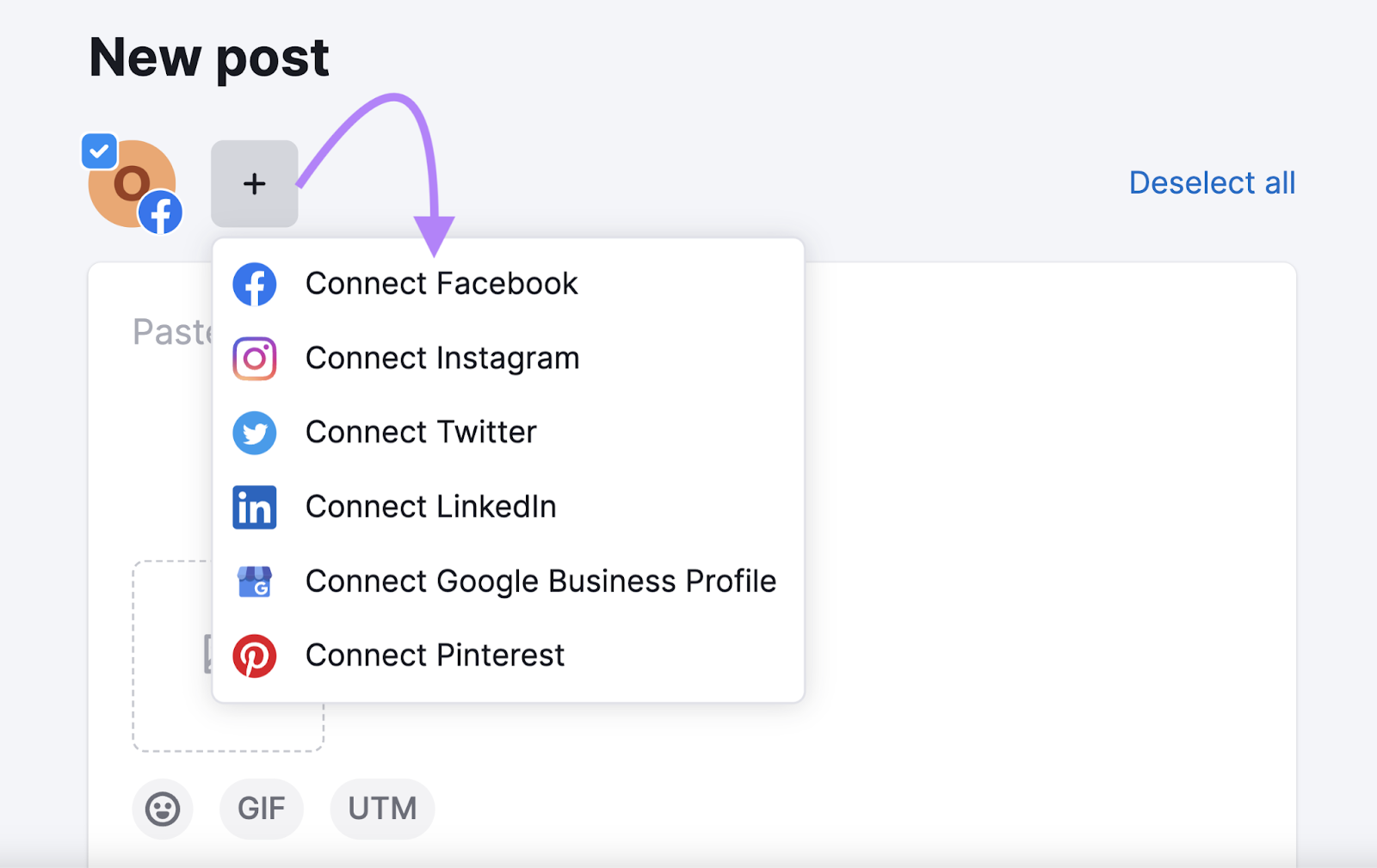Select Connect Google Business Profile
Viewport: 1377px width, 868px height.
click(540, 581)
